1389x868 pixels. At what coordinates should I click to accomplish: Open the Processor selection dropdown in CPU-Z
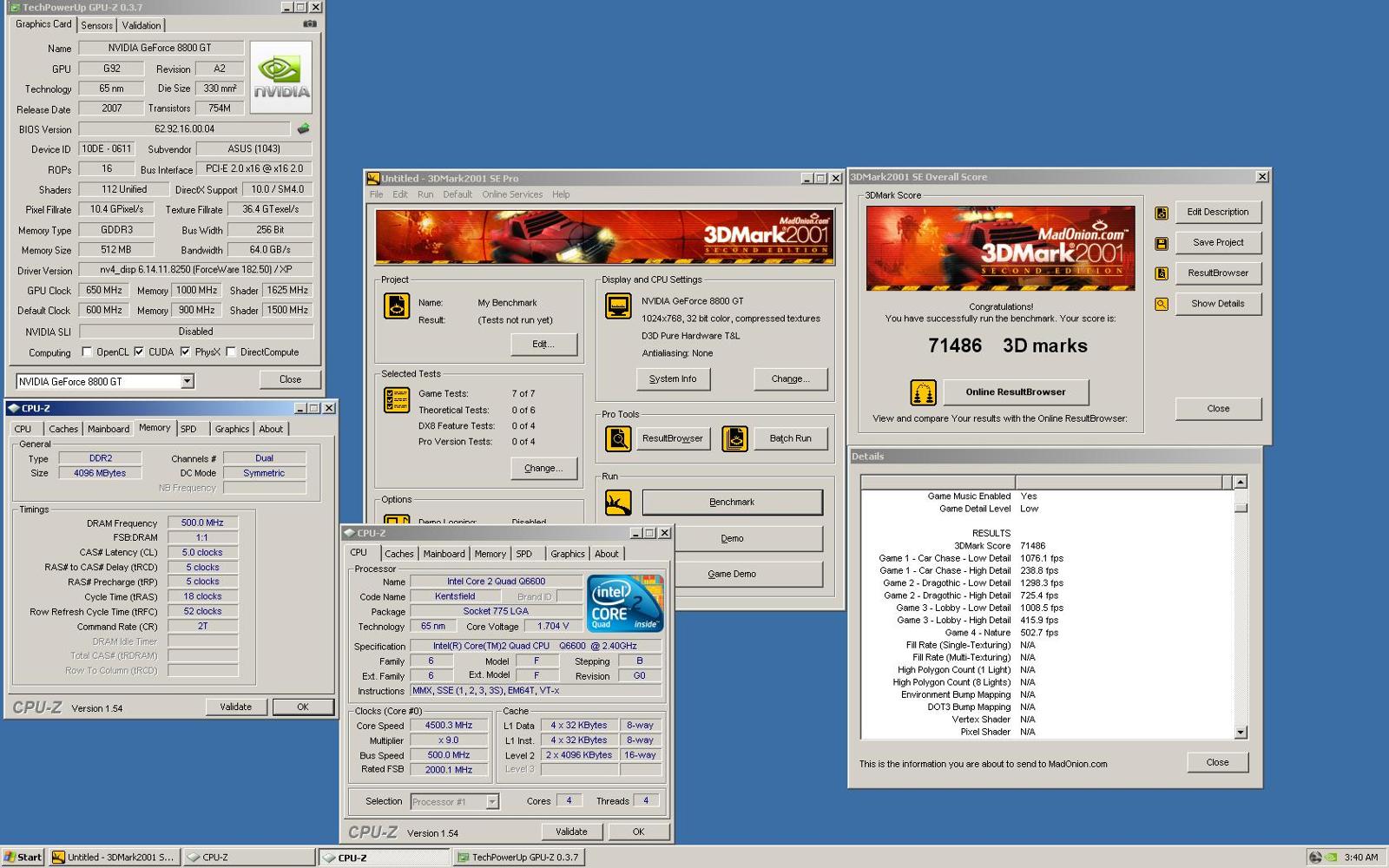click(492, 802)
